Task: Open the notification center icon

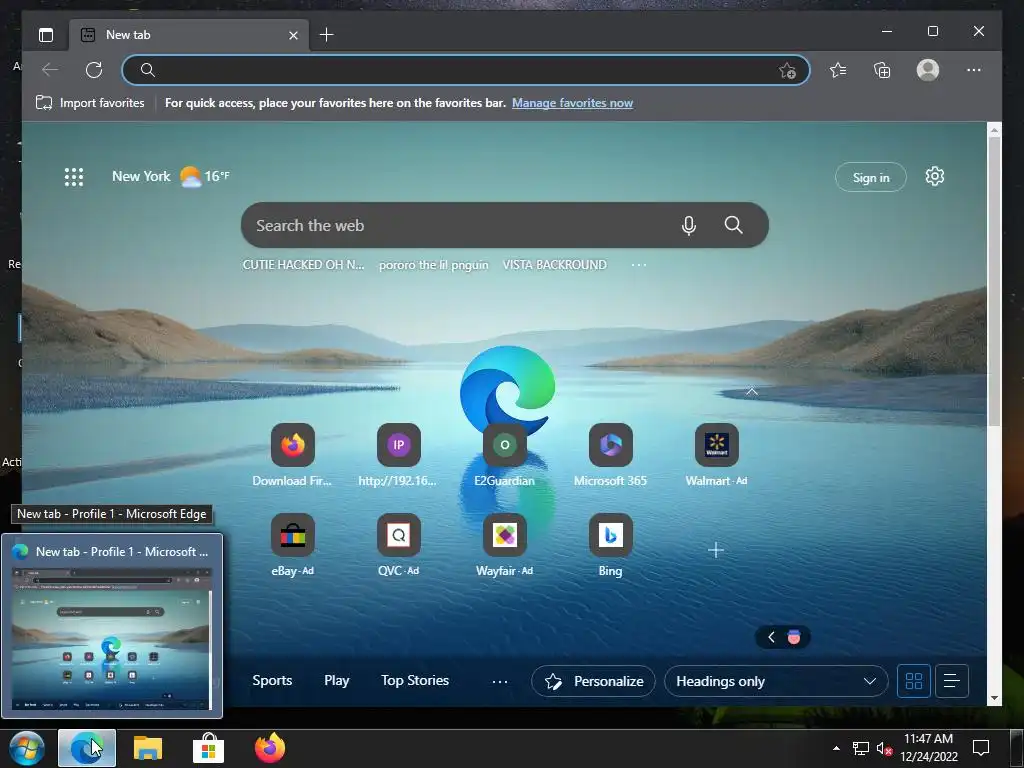Action: click(981, 748)
